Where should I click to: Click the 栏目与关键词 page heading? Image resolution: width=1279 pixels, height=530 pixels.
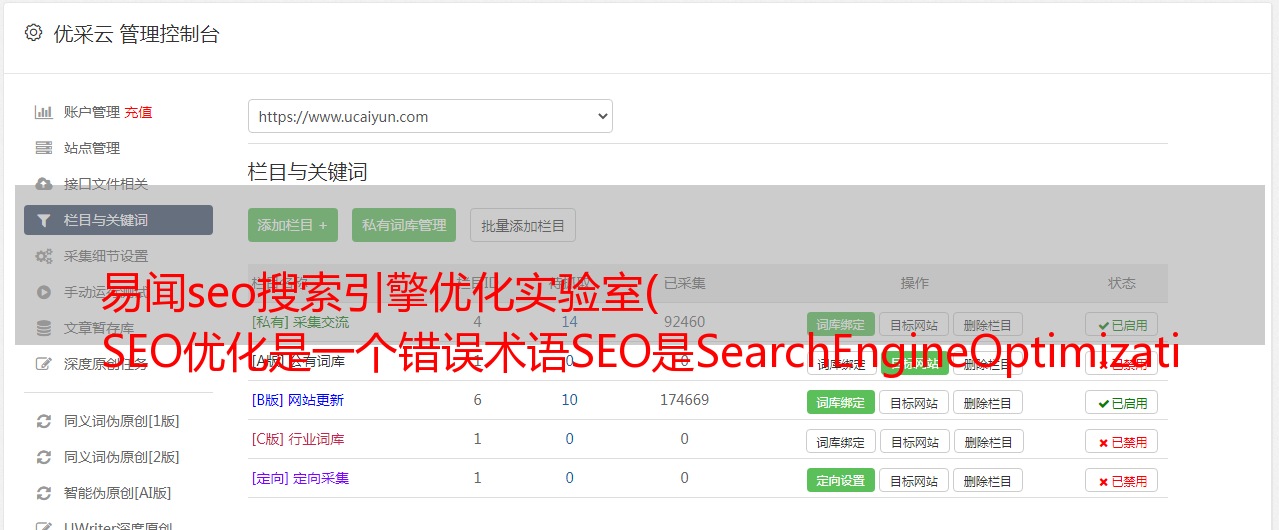[308, 172]
